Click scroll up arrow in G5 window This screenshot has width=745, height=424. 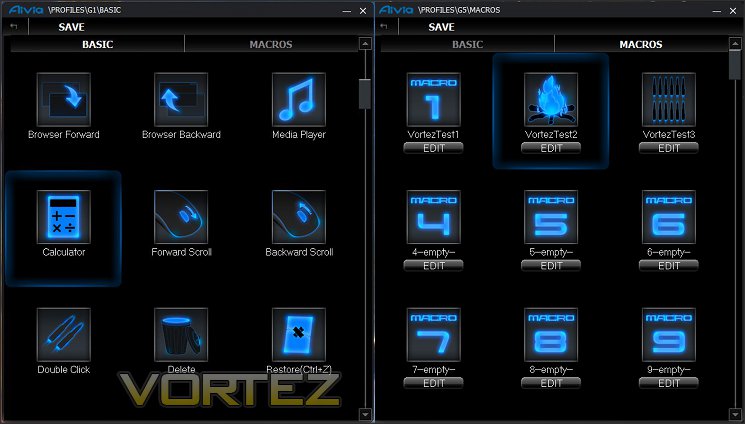click(735, 44)
